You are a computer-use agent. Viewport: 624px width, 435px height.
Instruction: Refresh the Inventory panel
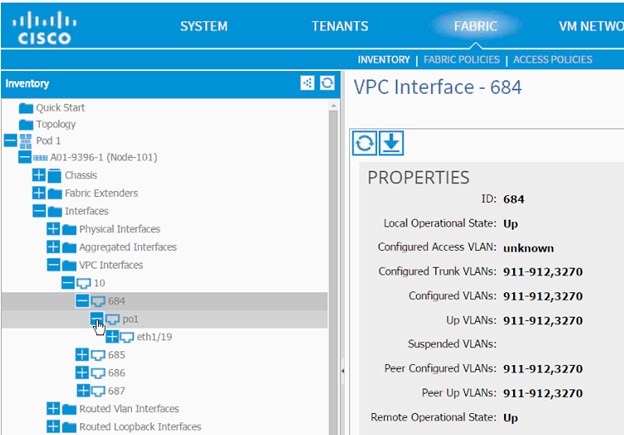[x=327, y=83]
